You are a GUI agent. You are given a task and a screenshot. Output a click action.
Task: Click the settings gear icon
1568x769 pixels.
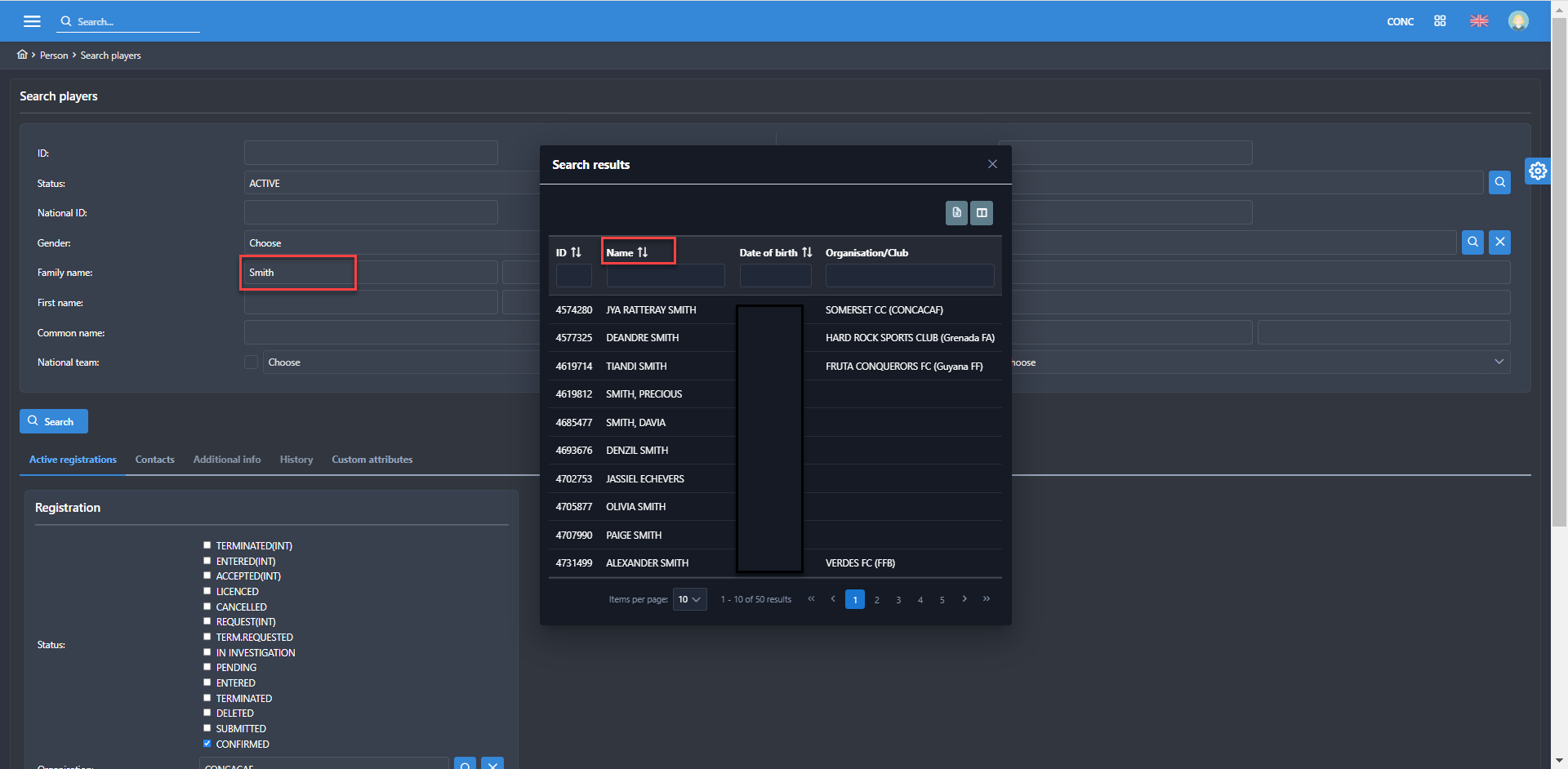click(x=1538, y=171)
